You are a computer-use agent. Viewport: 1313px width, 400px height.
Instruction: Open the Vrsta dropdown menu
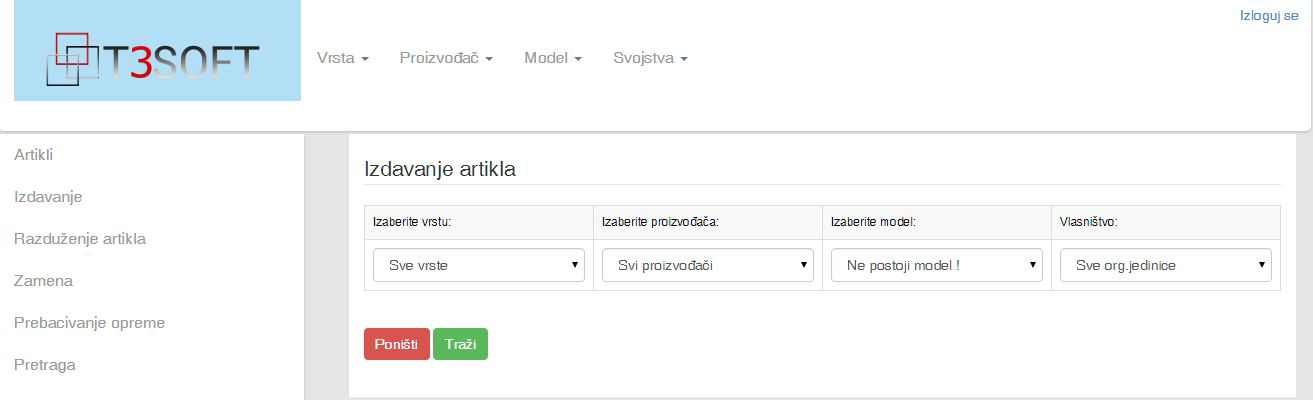(343, 58)
